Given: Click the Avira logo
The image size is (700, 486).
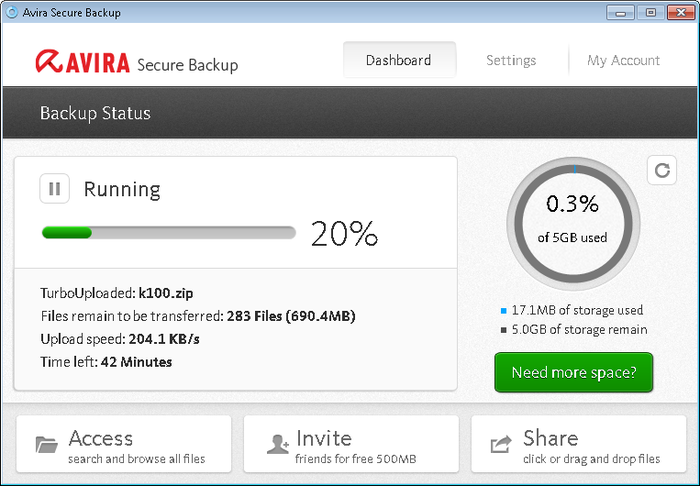Looking at the screenshot, I should coord(82,63).
